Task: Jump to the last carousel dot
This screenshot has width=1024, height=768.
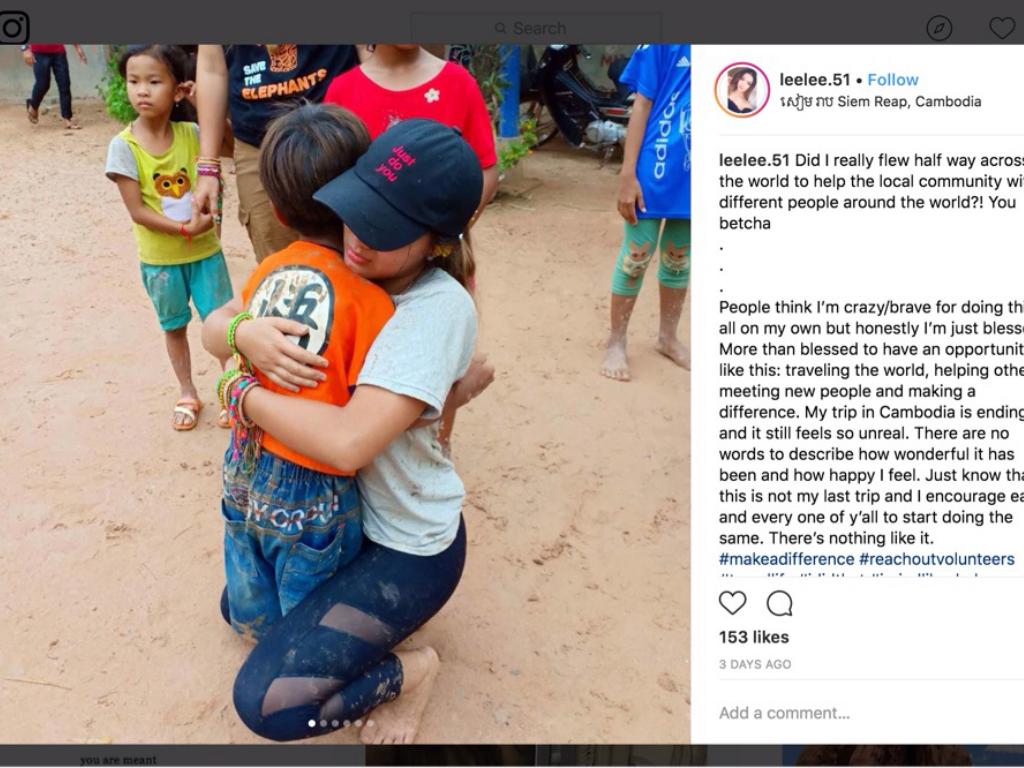Action: pos(370,723)
